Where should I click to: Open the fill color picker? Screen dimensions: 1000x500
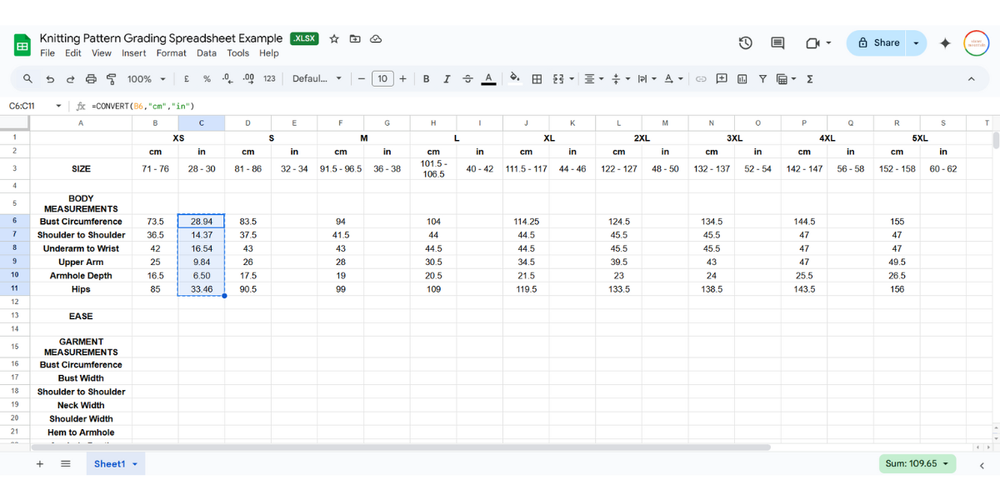(515, 79)
